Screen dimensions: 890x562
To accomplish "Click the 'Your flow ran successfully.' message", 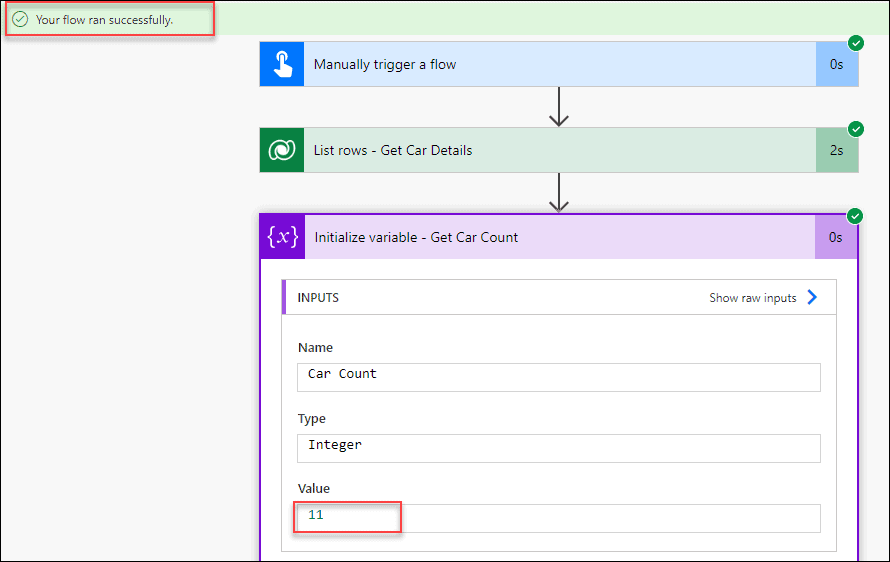I will (x=104, y=20).
